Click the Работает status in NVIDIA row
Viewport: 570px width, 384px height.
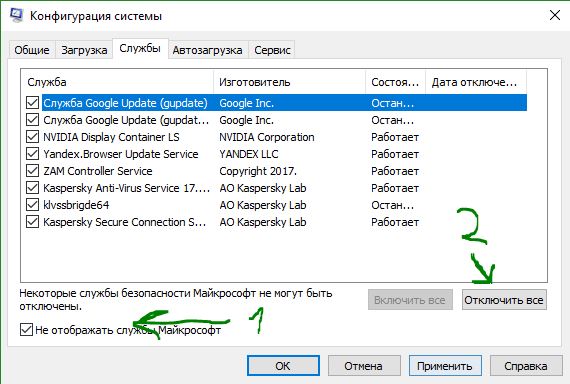(x=395, y=137)
